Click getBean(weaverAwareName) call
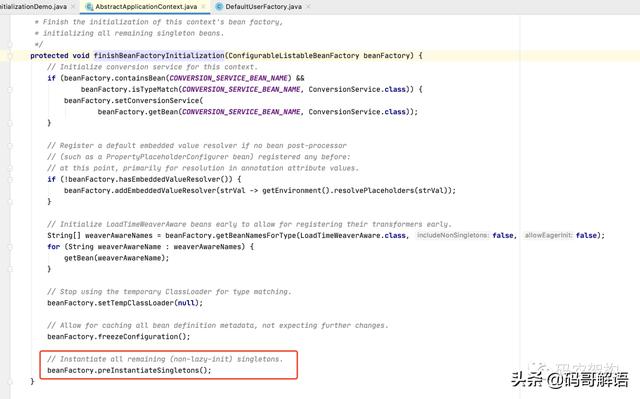The image size is (640, 399). pos(116,258)
